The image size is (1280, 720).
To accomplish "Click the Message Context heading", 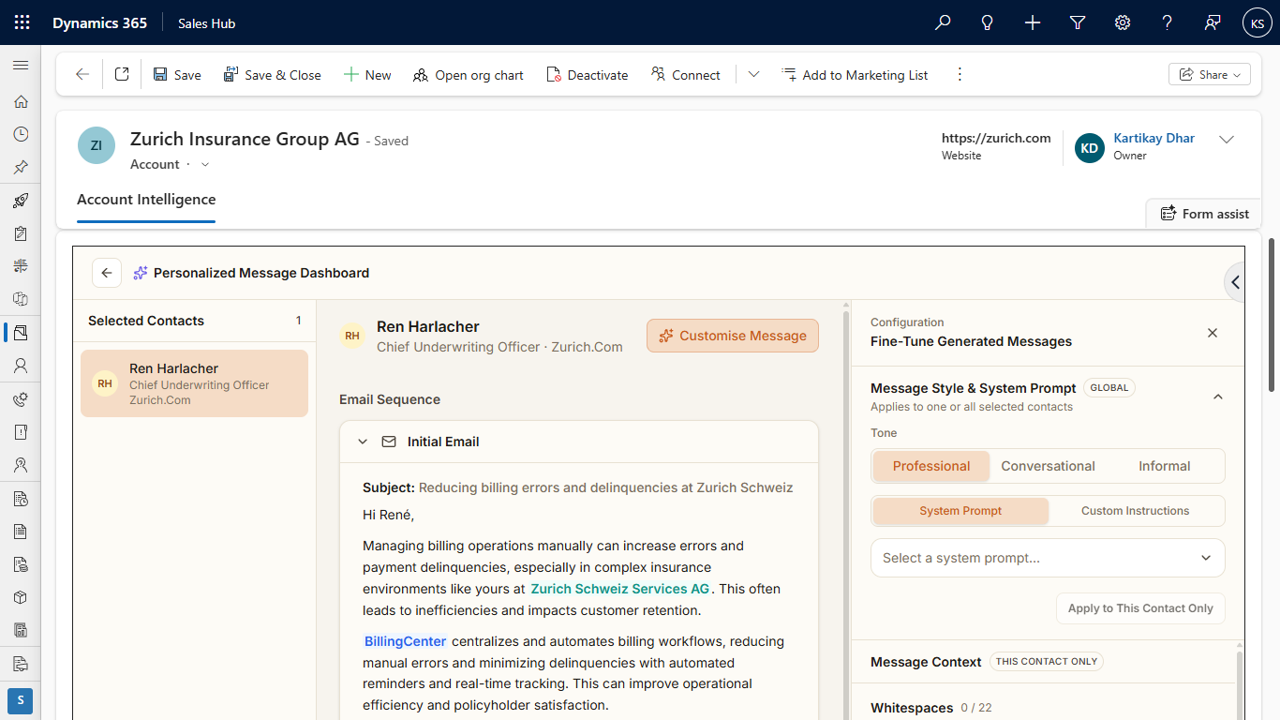I will tap(926, 662).
